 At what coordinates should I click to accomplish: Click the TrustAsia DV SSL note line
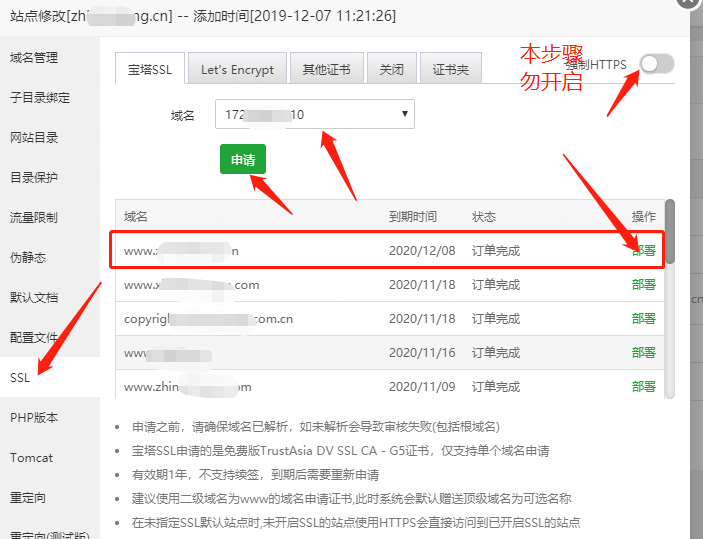(340, 451)
